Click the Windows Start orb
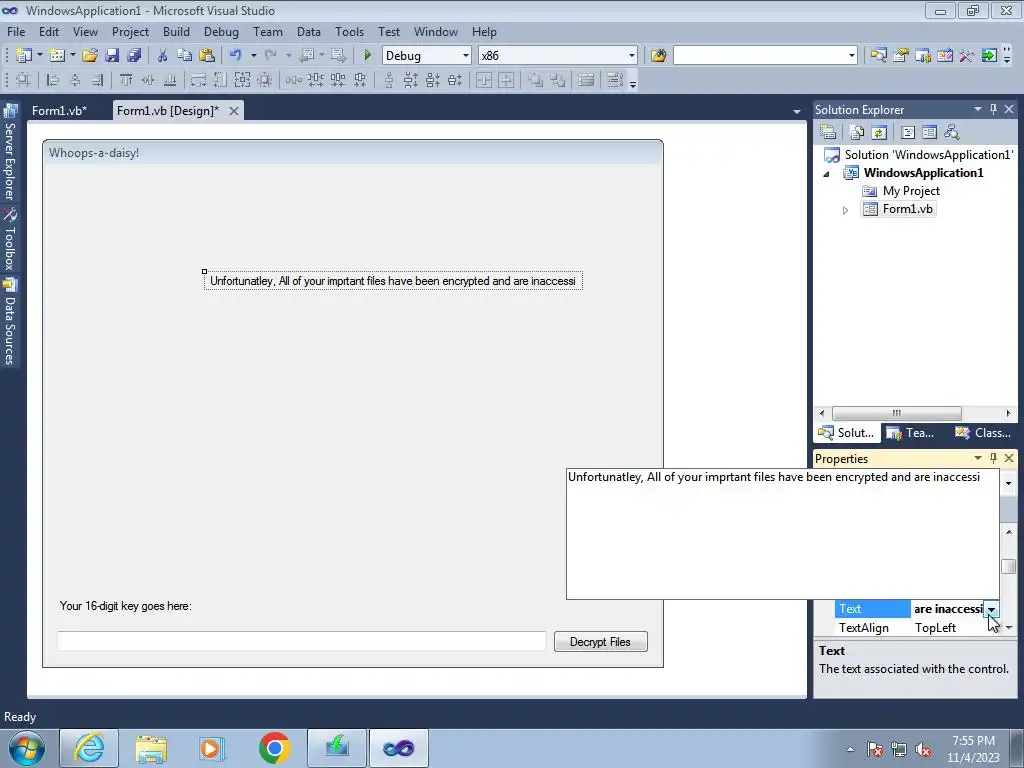The image size is (1024, 768). click(26, 748)
